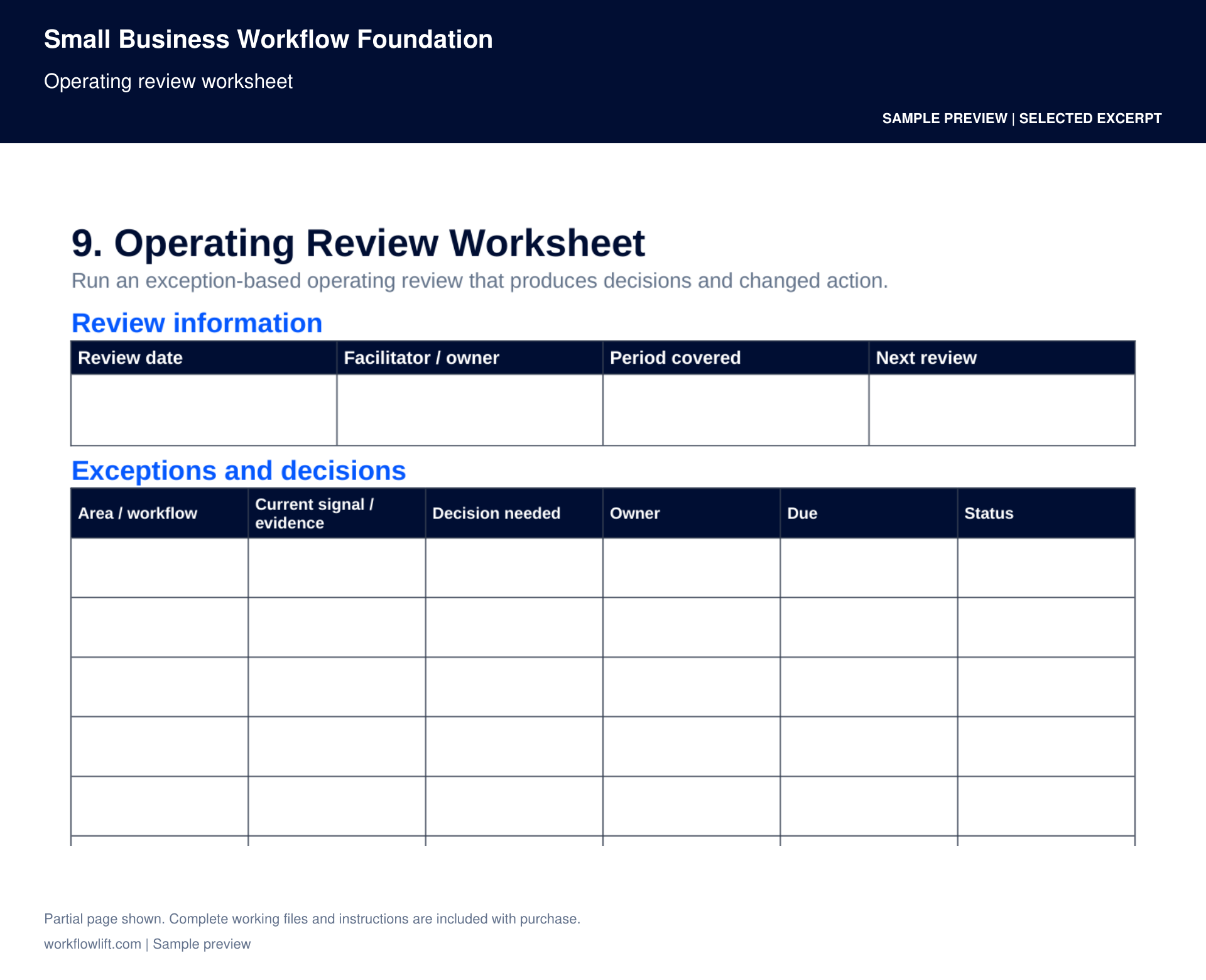Screen dimensions: 1206x980
Task: Click the 'Review date' column header
Action: click(204, 358)
